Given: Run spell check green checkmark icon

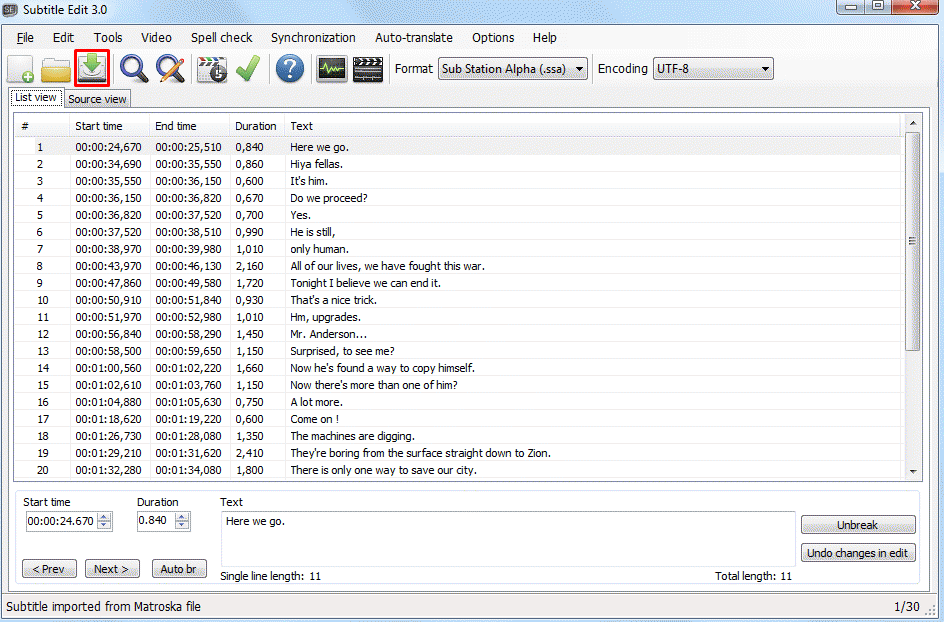Looking at the screenshot, I should tap(247, 68).
